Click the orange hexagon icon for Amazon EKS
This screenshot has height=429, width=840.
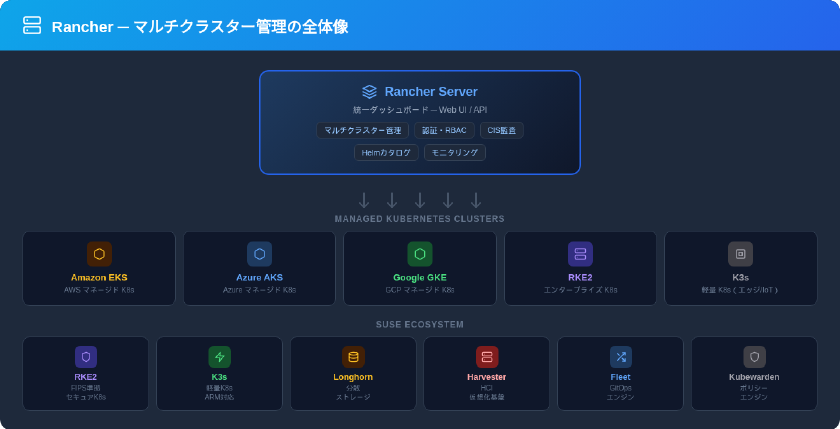(x=99, y=254)
